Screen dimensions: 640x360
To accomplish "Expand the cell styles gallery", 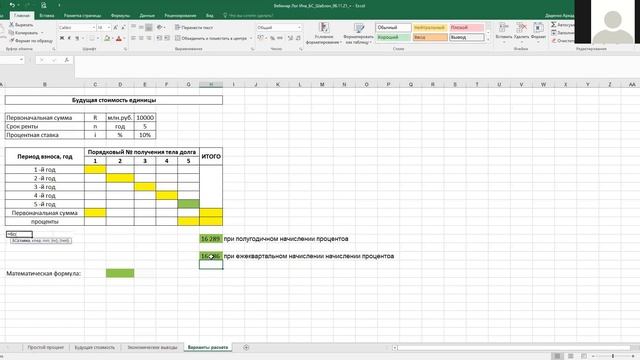I will (488, 39).
